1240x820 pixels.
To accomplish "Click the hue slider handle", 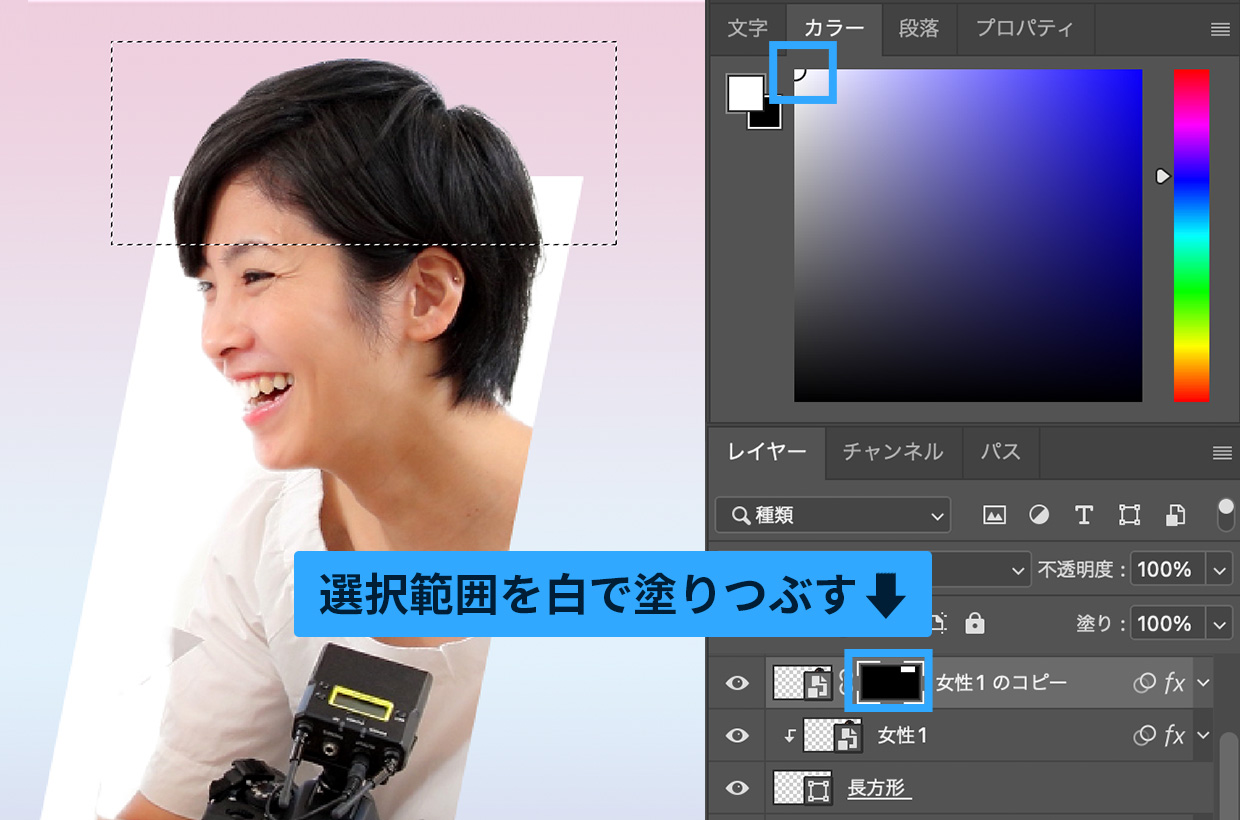I will pos(1163,176).
